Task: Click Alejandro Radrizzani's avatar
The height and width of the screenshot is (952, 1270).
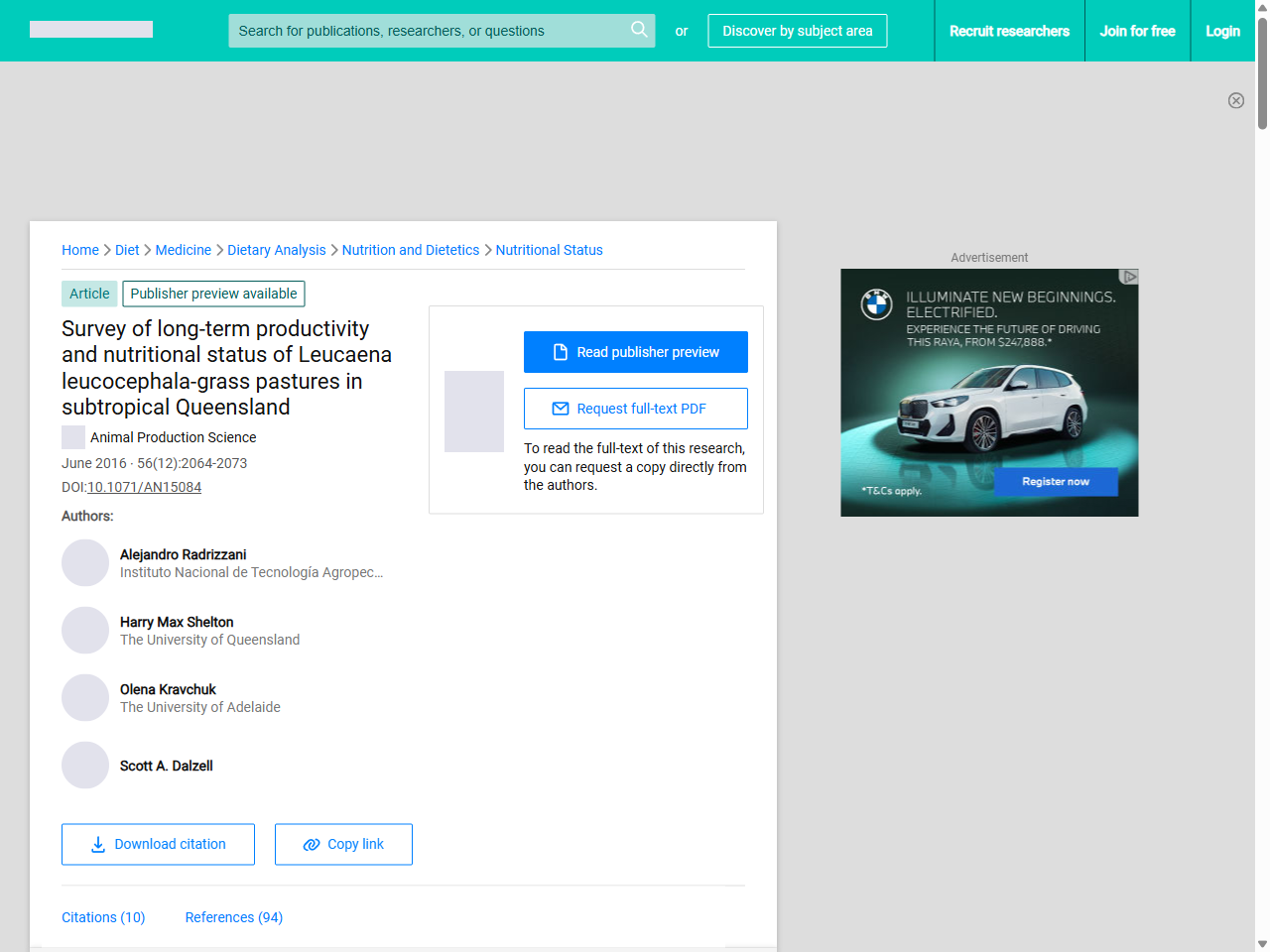Action: tap(85, 563)
